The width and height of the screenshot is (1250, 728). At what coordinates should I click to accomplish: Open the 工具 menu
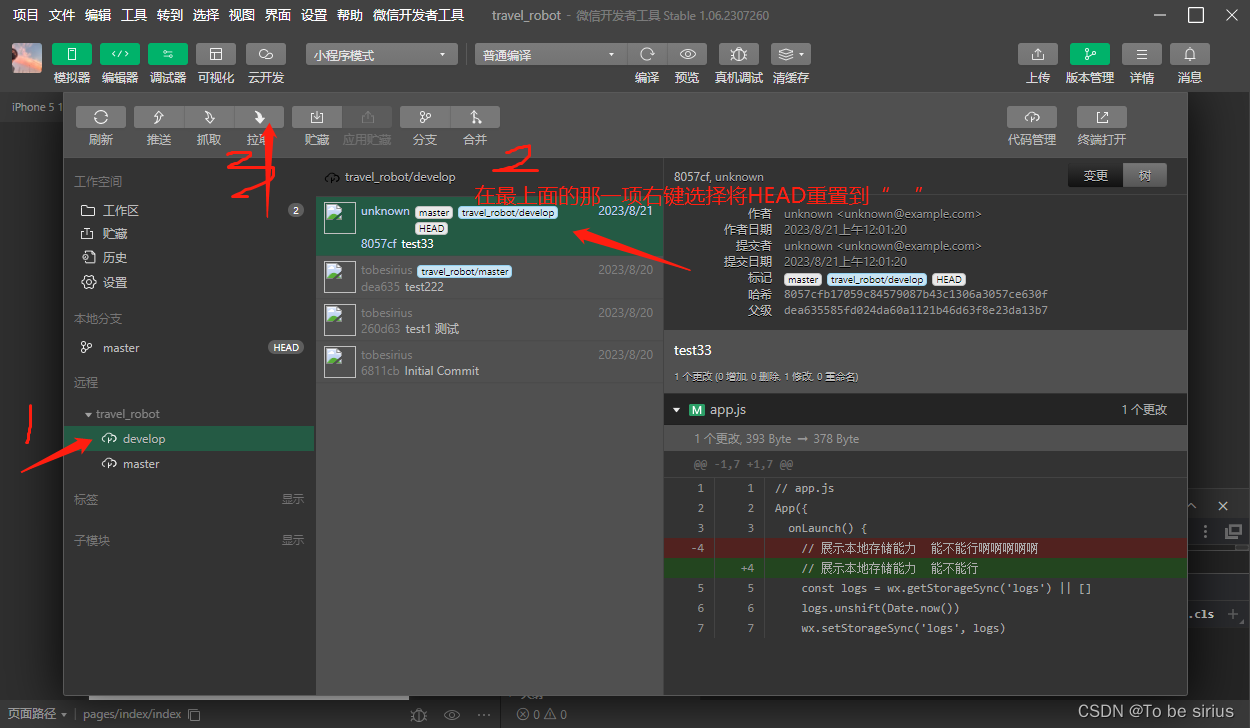pos(134,15)
